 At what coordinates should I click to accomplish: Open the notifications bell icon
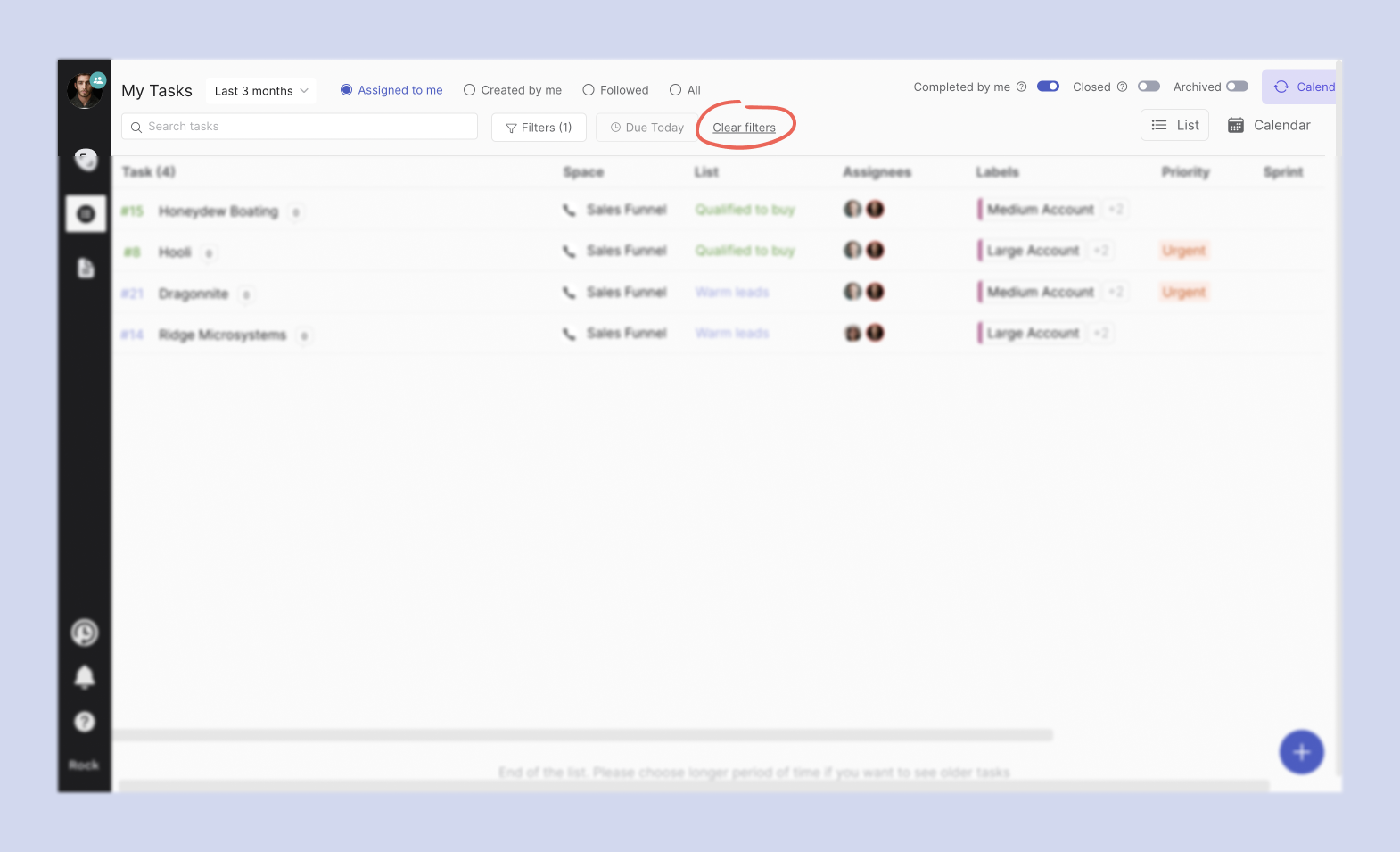click(x=85, y=677)
